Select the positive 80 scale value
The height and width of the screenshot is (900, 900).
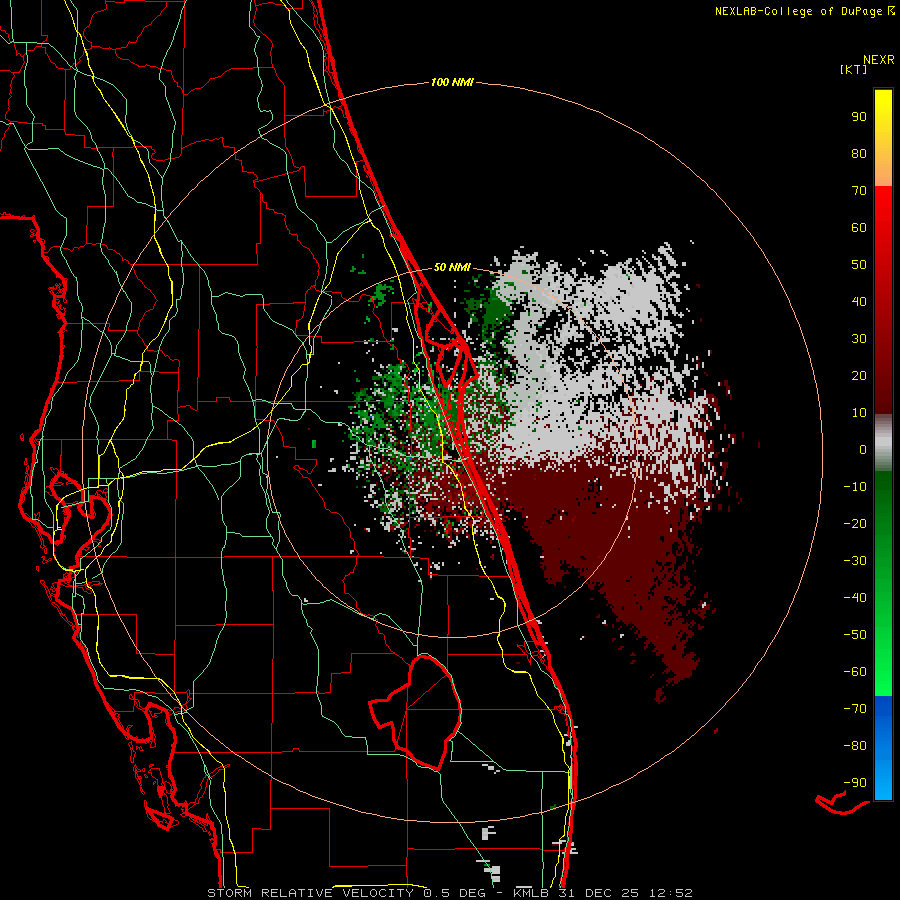(x=859, y=153)
